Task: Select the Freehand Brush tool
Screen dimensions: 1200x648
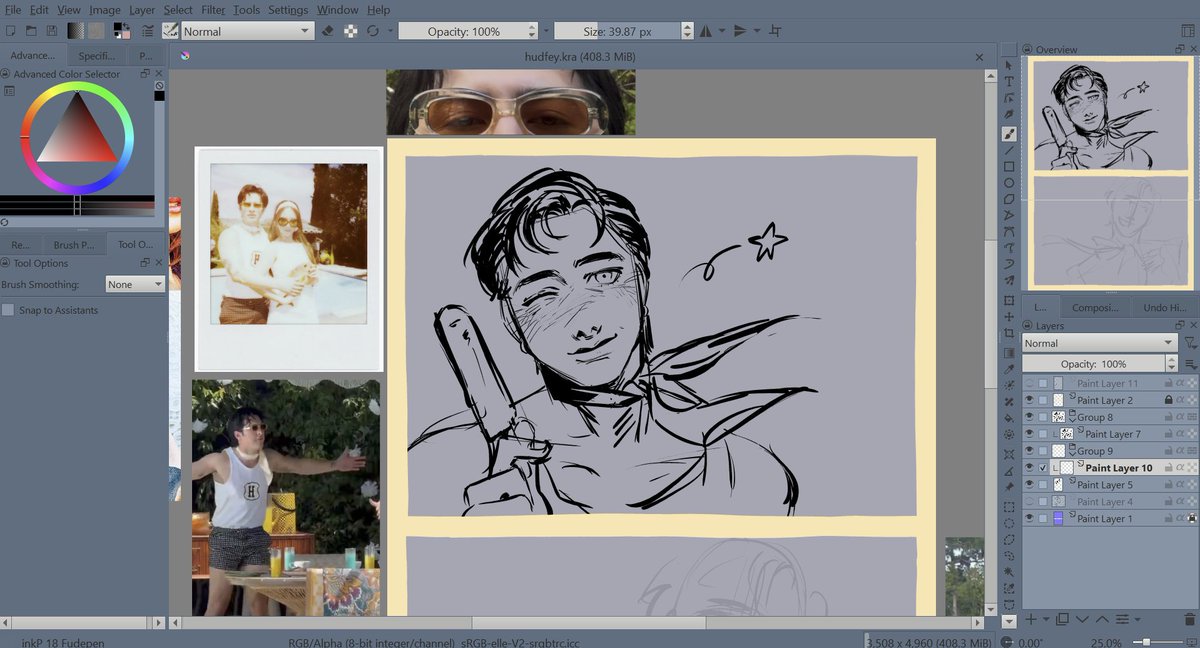Action: [x=1009, y=133]
